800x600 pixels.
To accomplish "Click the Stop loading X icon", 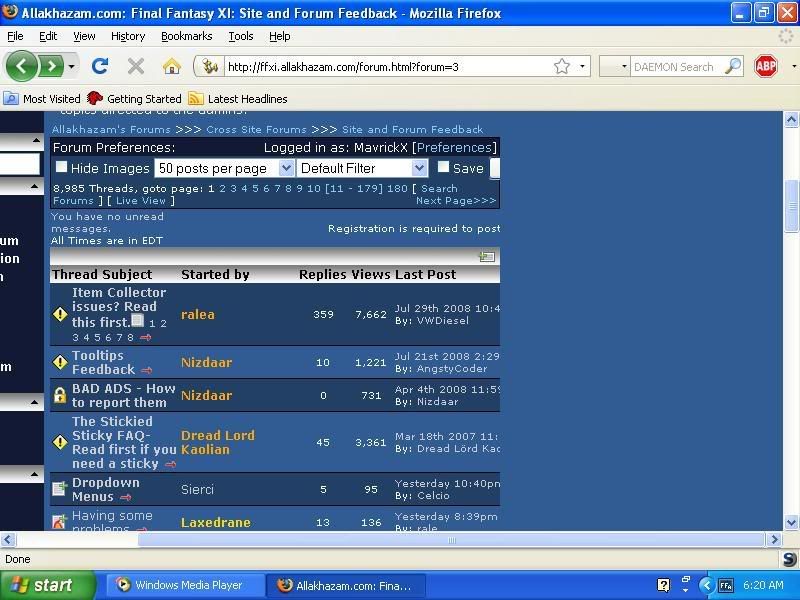I will point(136,66).
